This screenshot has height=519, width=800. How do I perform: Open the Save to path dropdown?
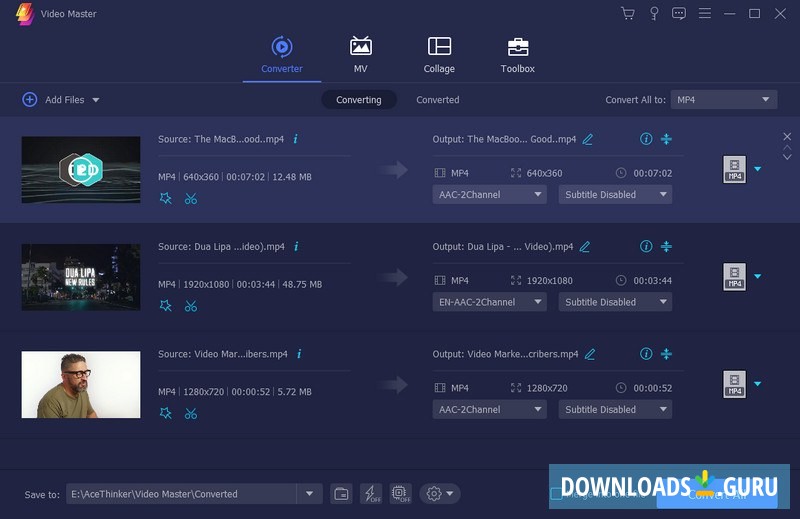click(309, 494)
